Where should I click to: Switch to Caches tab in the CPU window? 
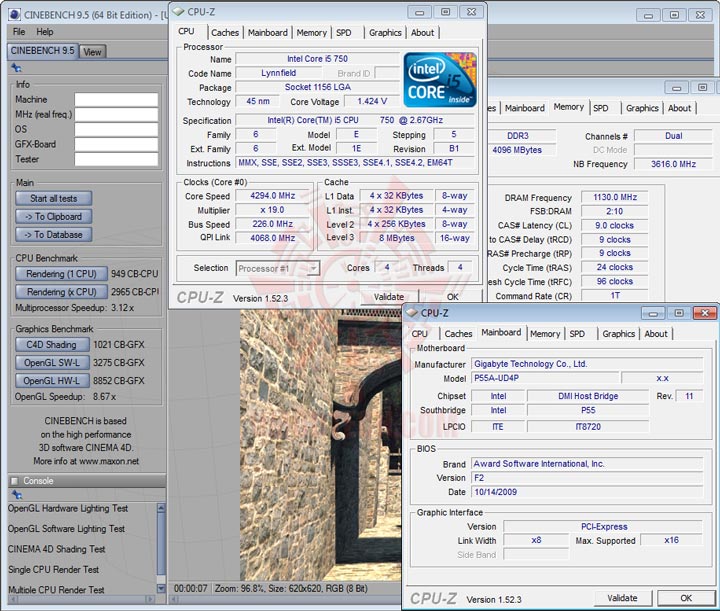click(x=224, y=32)
